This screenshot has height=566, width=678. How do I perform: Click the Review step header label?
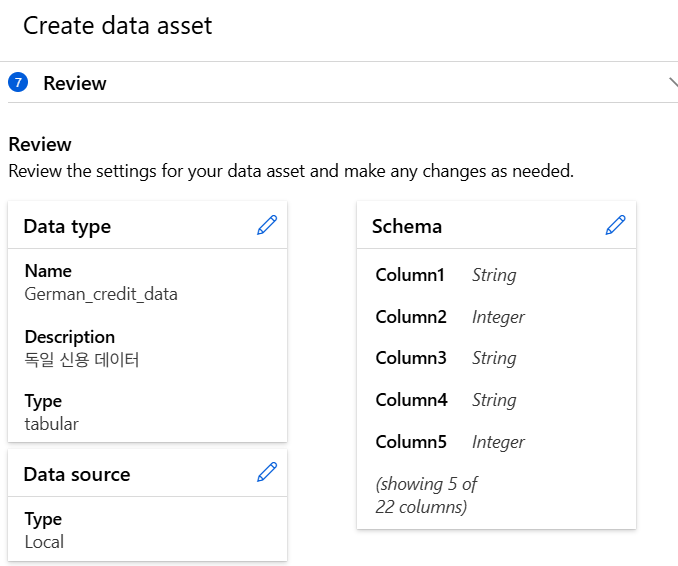click(x=75, y=83)
